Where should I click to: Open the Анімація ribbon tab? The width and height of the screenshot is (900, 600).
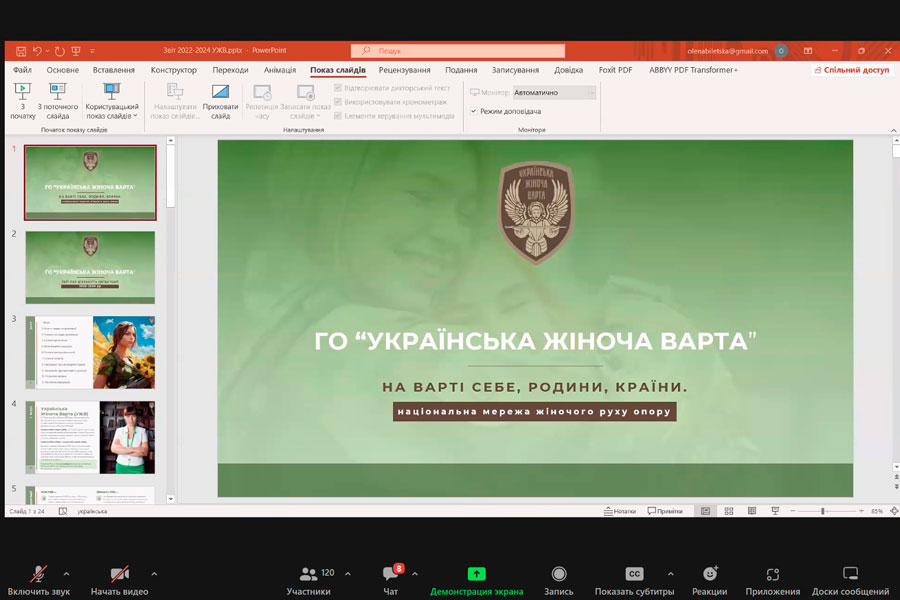coord(280,70)
